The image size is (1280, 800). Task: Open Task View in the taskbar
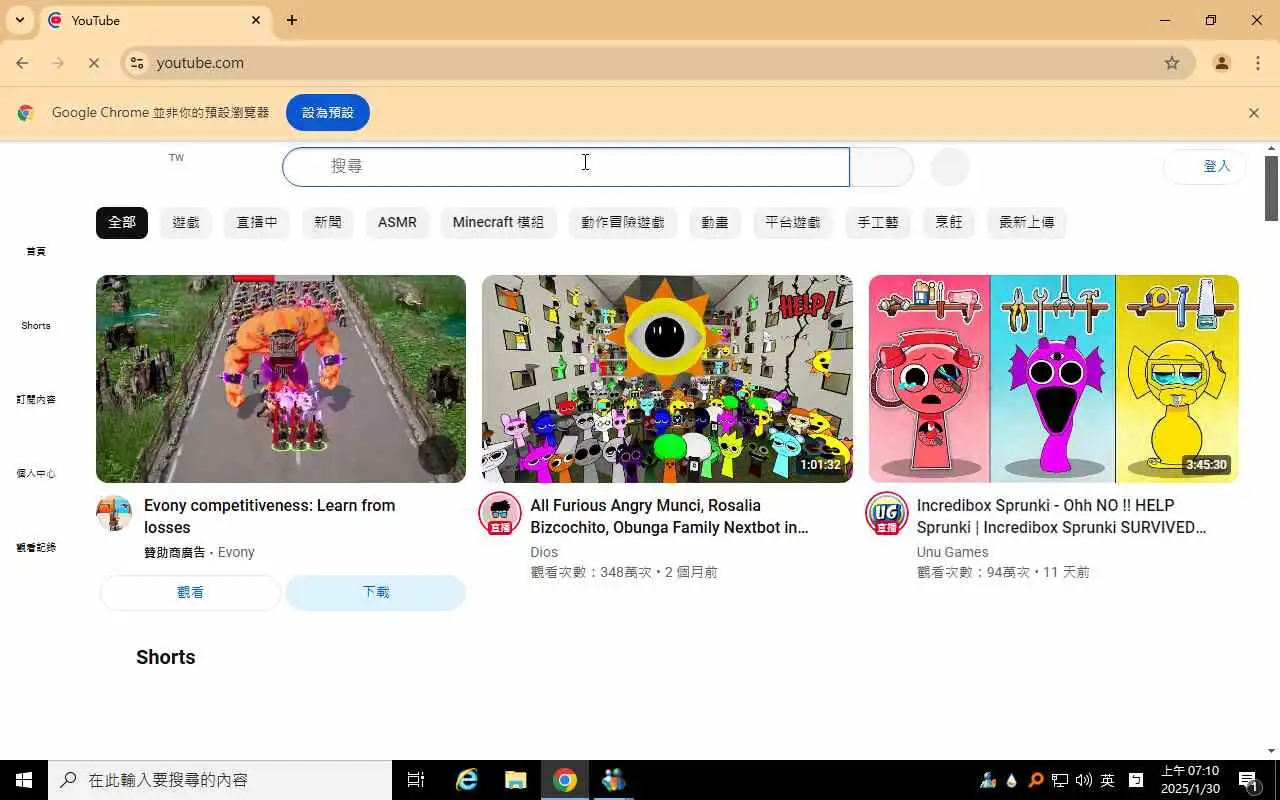[x=416, y=780]
